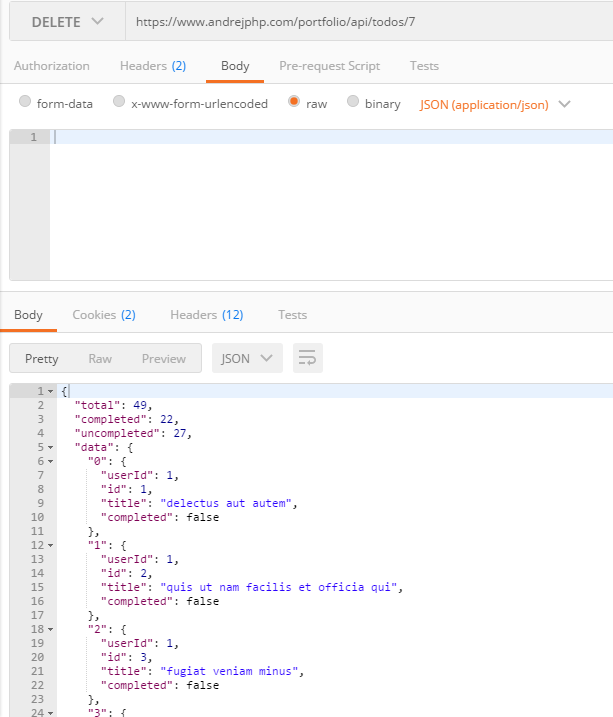
Task: Collapse the "1" object at line 12
Action: (51, 546)
